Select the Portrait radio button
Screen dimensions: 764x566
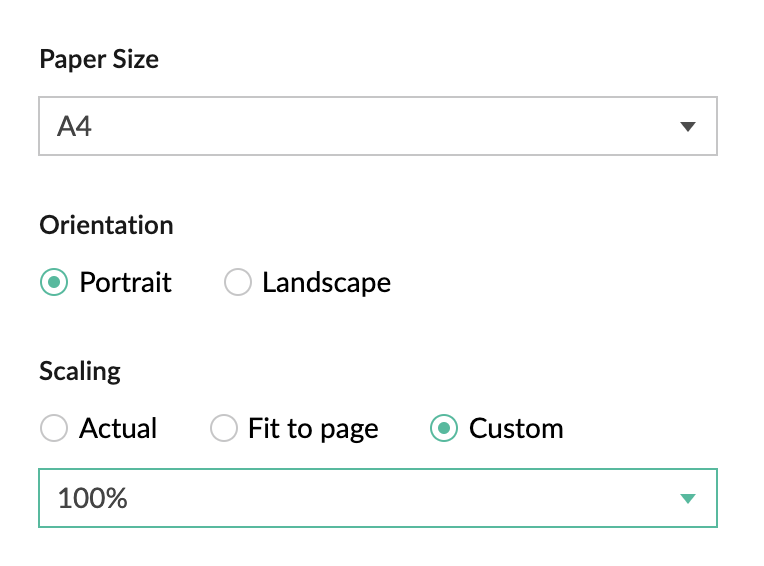pos(53,283)
